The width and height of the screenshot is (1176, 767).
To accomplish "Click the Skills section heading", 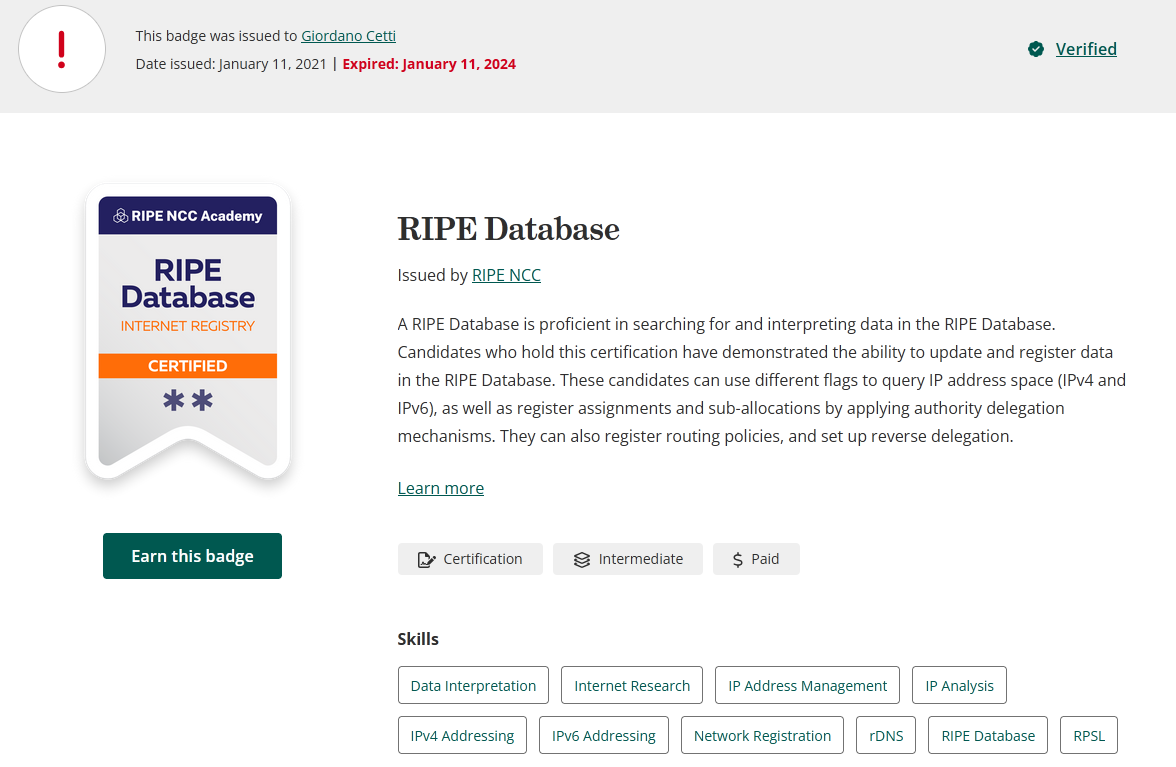I will pos(418,639).
